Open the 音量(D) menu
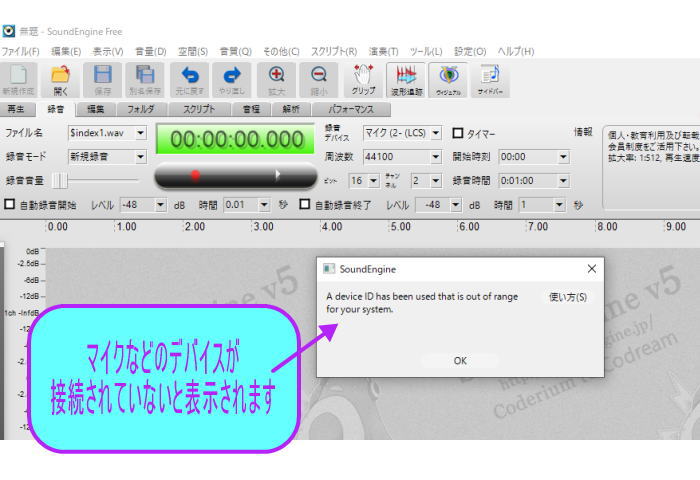 150,51
